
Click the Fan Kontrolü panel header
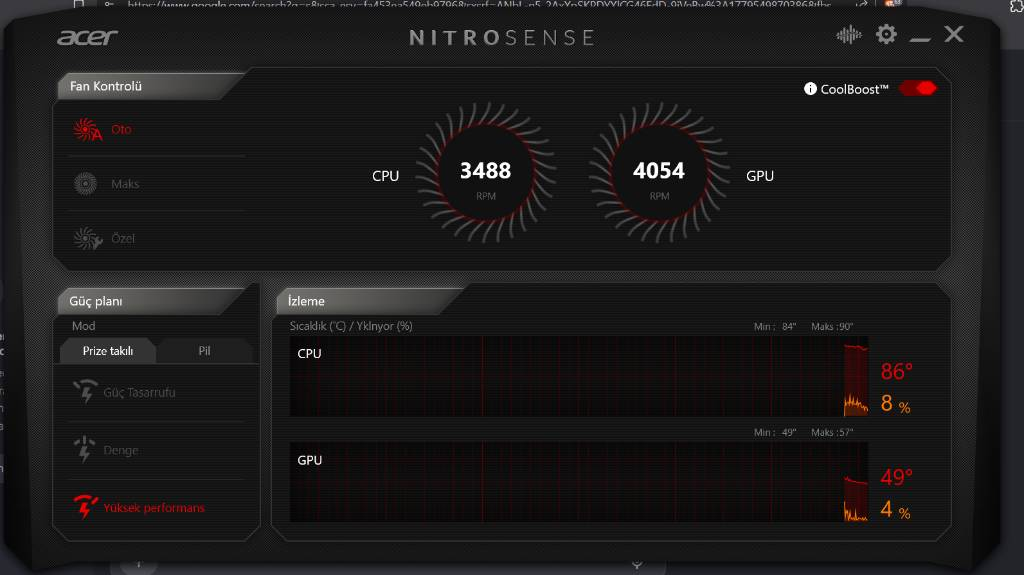pos(150,86)
